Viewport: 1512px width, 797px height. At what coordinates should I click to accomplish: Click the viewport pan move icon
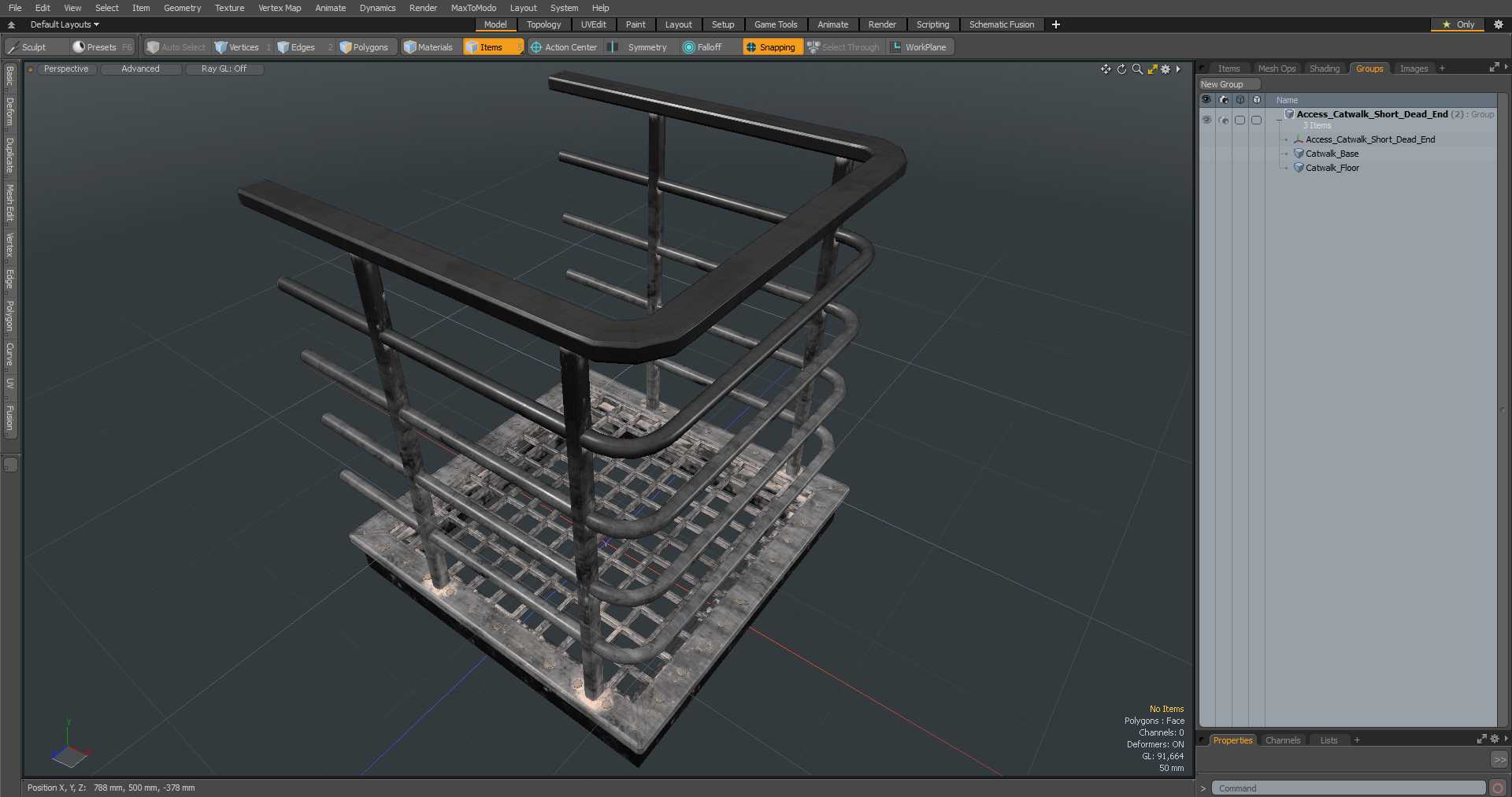(x=1106, y=69)
